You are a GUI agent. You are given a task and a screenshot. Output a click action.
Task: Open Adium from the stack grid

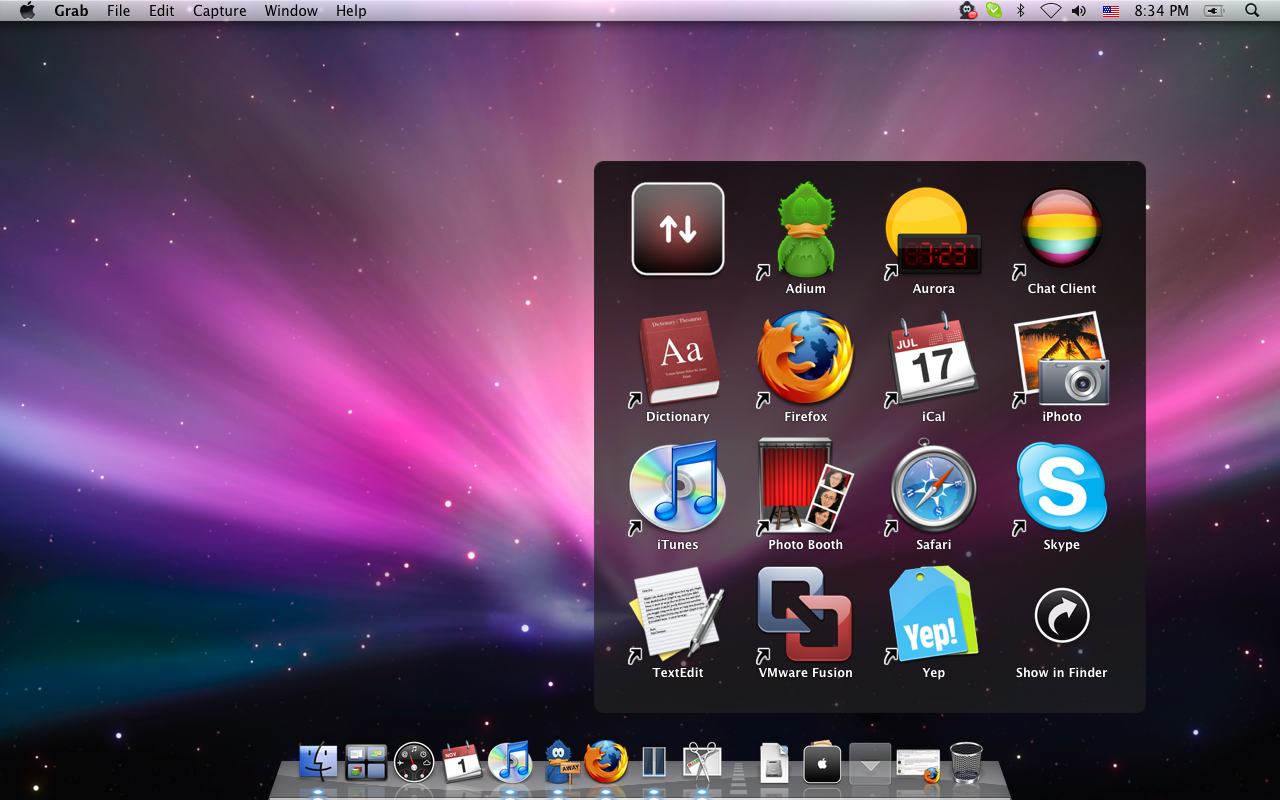[805, 230]
